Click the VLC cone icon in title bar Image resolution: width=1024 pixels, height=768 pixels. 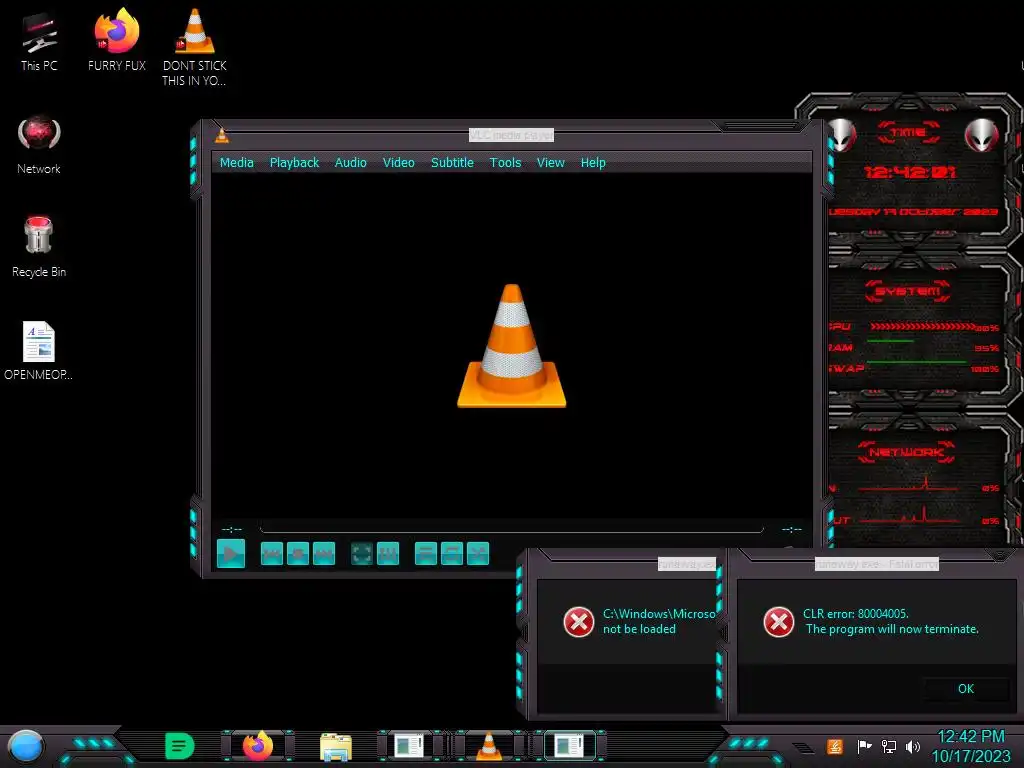click(x=222, y=135)
